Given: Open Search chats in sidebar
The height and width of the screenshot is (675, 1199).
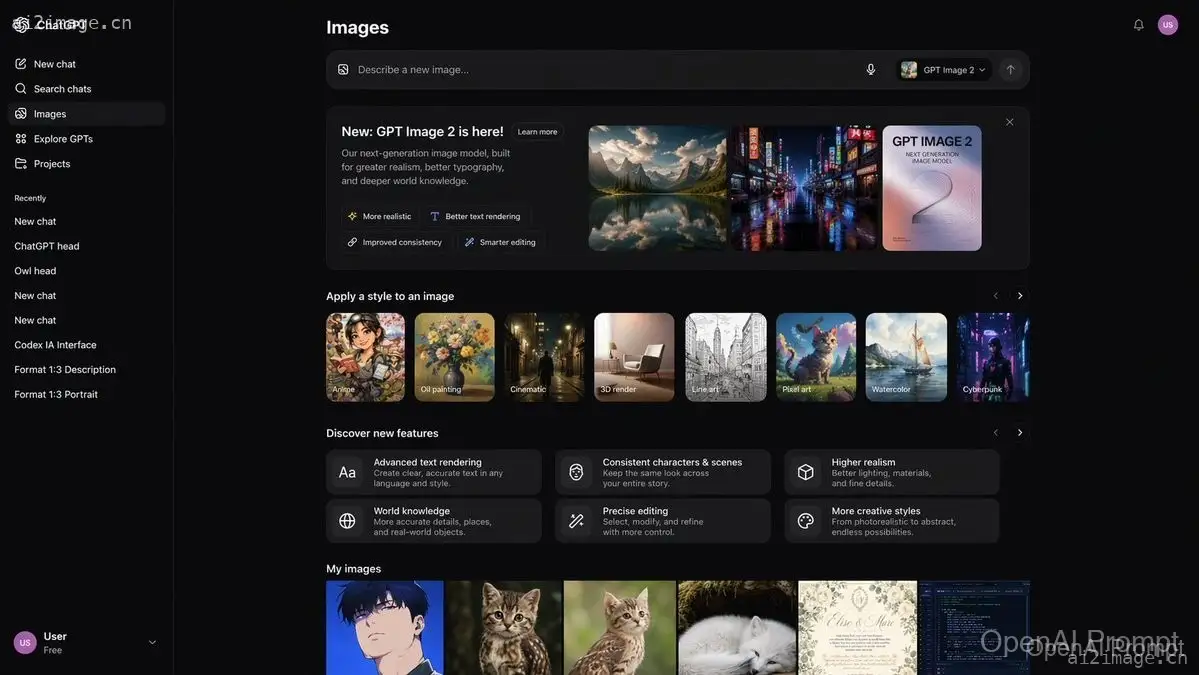Looking at the screenshot, I should coord(86,89).
